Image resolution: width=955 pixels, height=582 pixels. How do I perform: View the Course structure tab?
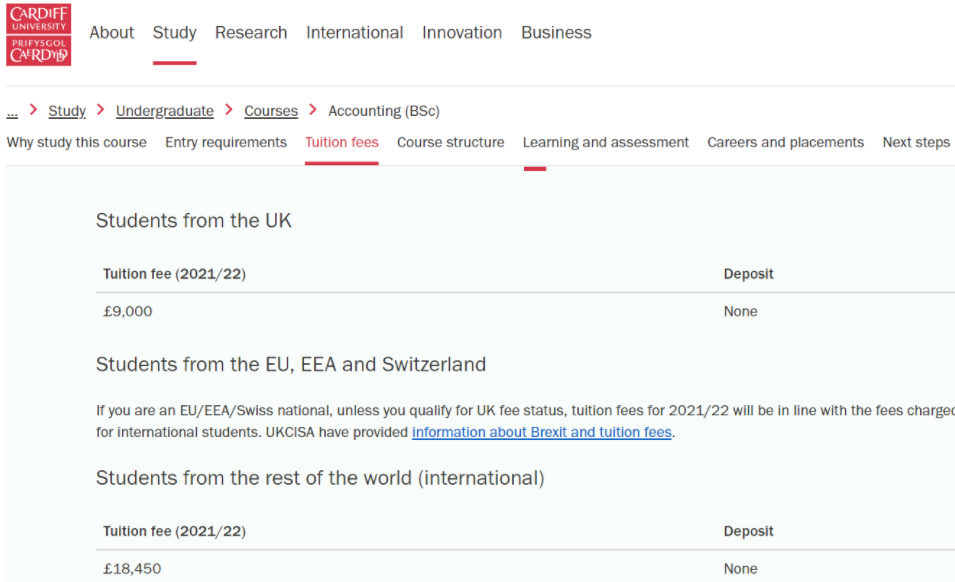coord(451,142)
